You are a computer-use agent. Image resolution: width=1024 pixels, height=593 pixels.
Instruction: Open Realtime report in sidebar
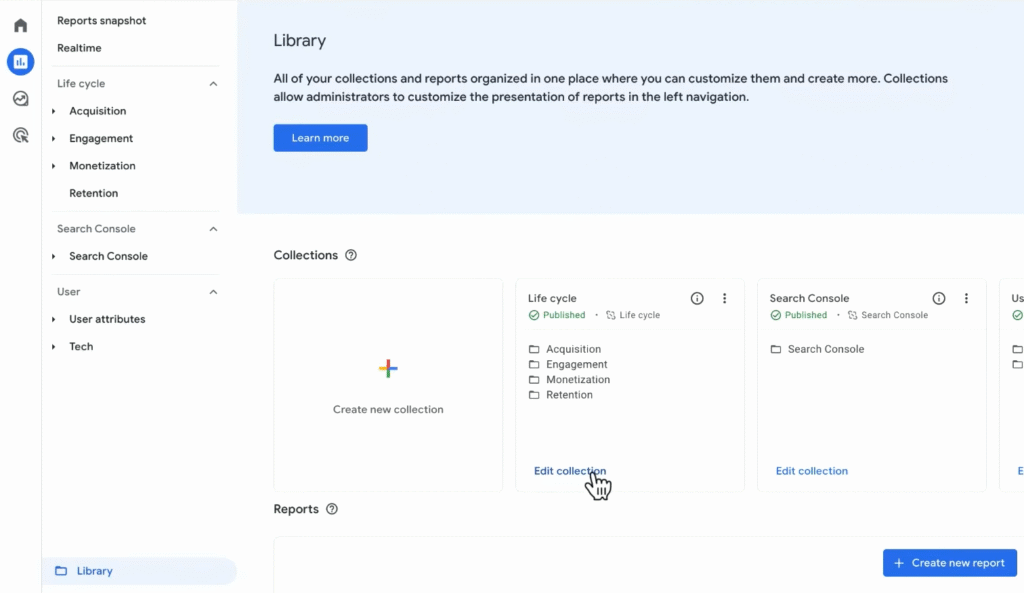tap(79, 48)
